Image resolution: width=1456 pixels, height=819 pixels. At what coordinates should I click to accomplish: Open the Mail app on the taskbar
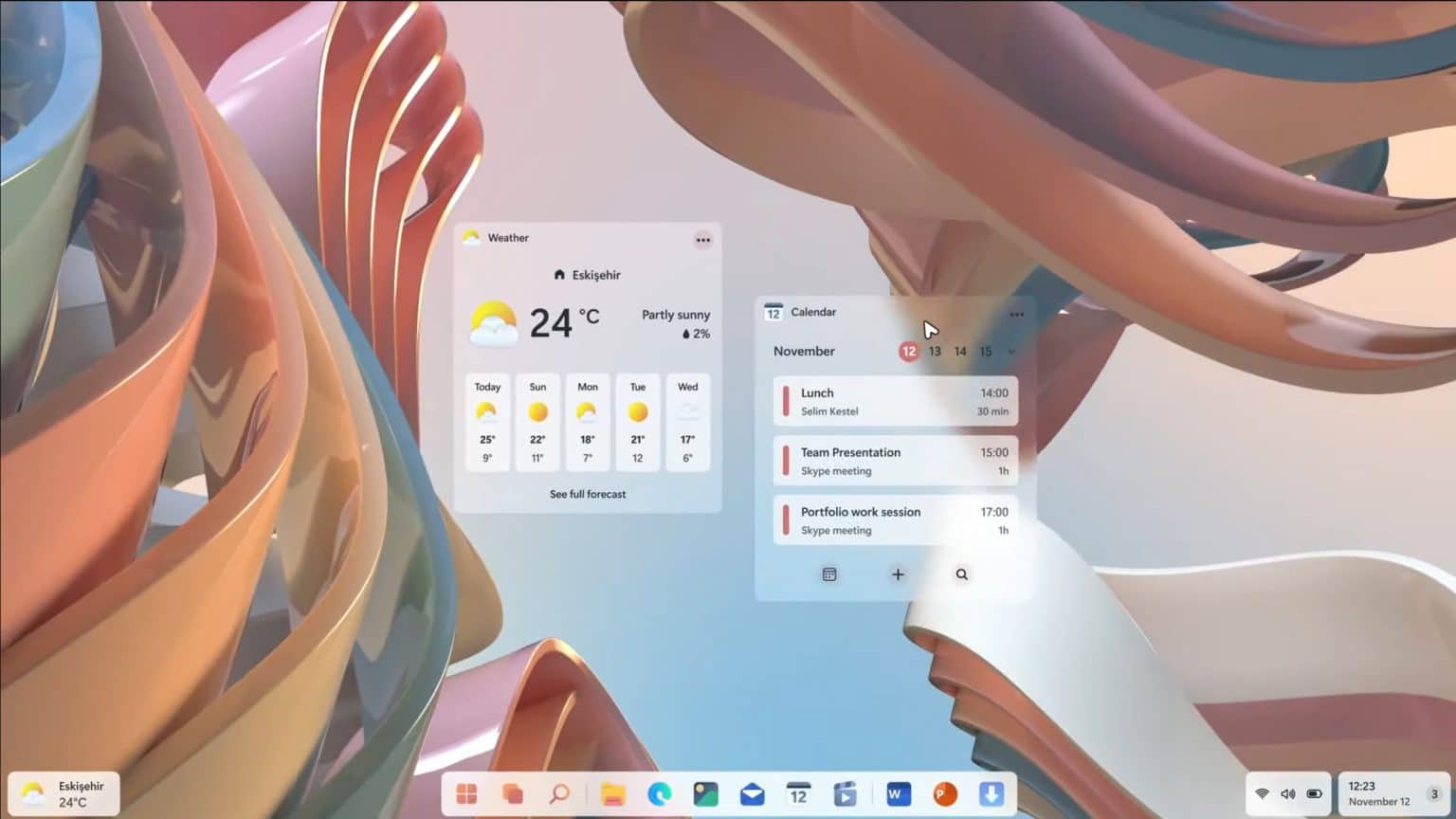click(x=752, y=794)
